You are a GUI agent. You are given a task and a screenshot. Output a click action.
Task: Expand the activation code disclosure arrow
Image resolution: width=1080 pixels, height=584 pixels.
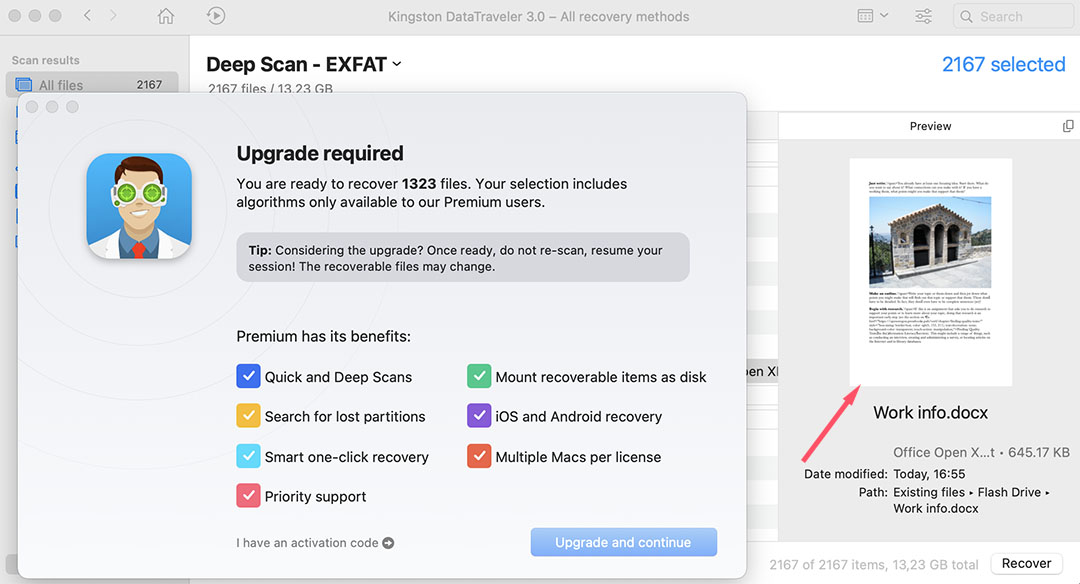click(390, 543)
